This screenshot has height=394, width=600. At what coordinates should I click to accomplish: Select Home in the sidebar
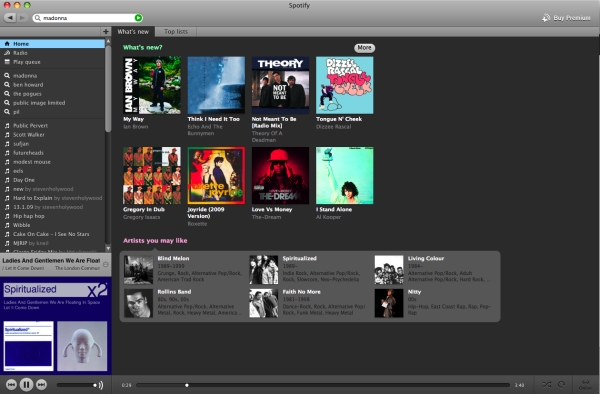pos(52,44)
